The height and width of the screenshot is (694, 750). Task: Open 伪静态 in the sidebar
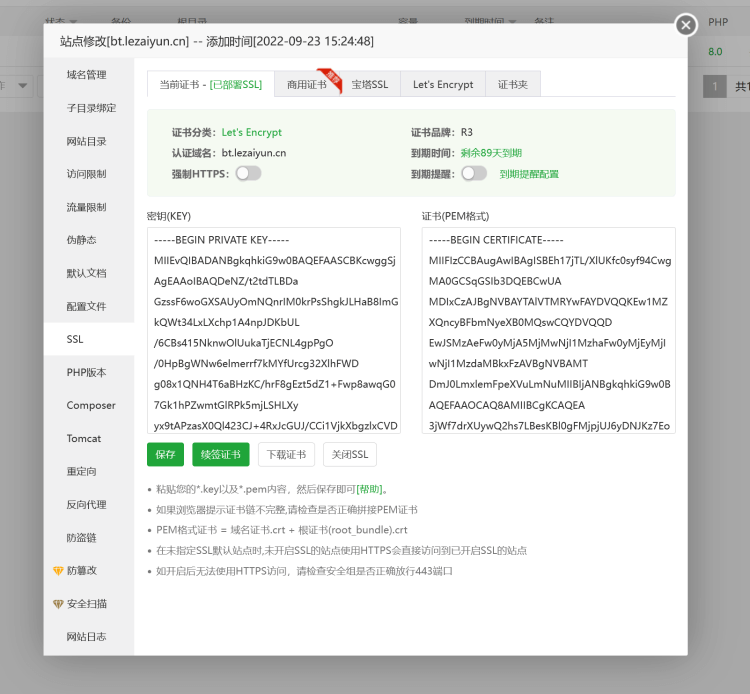(89, 240)
